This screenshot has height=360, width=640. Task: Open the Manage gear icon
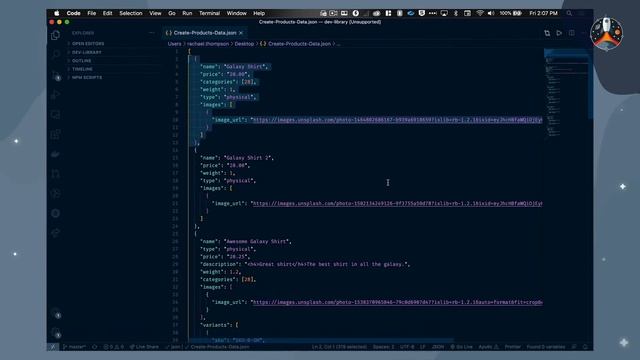(56, 333)
